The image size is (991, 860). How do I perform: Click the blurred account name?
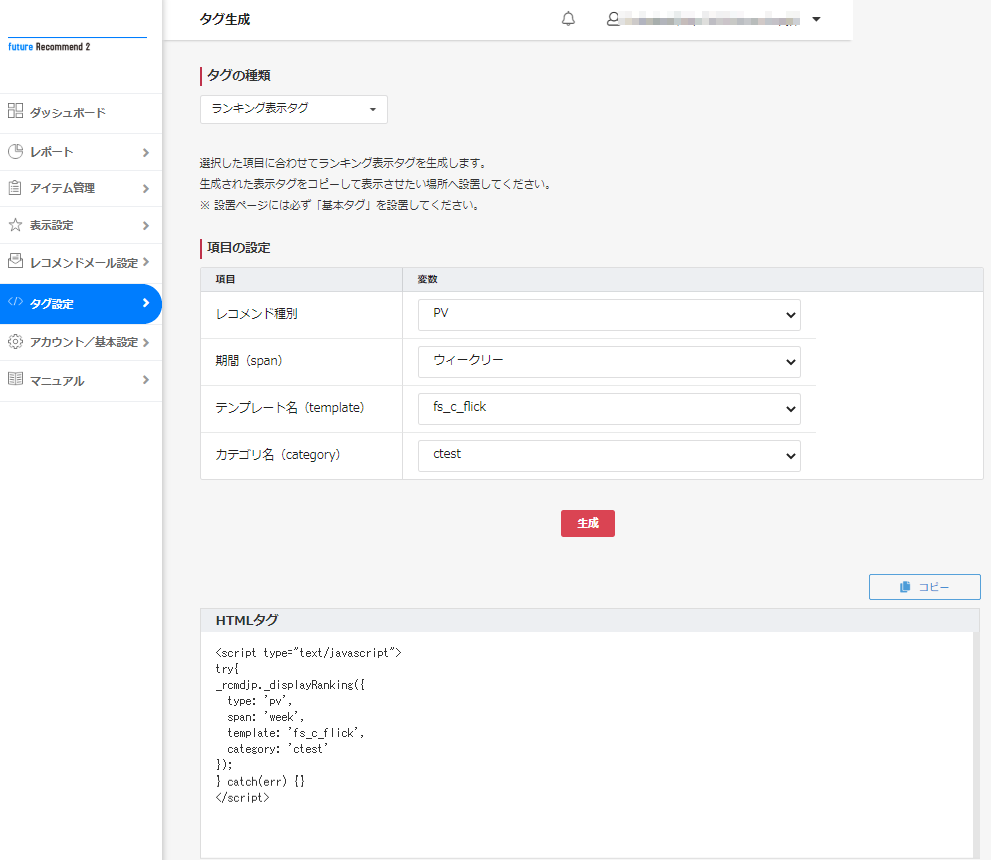[x=709, y=20]
